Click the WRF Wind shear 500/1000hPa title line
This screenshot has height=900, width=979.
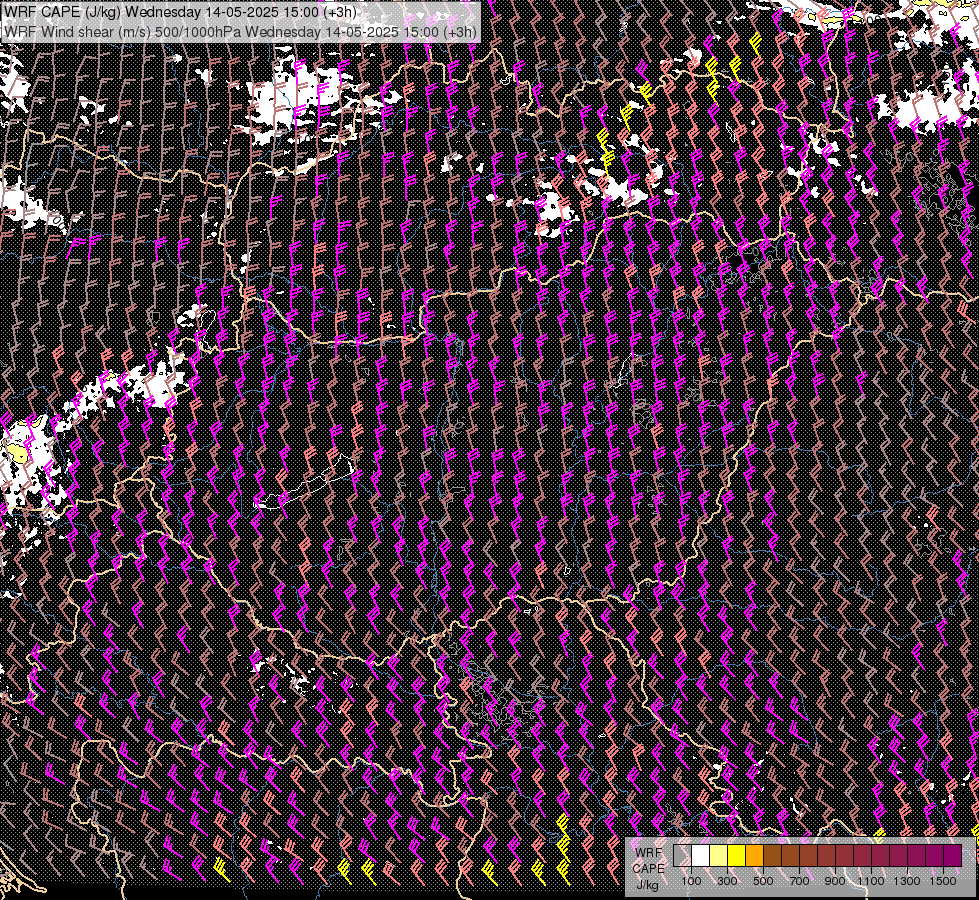tap(240, 31)
